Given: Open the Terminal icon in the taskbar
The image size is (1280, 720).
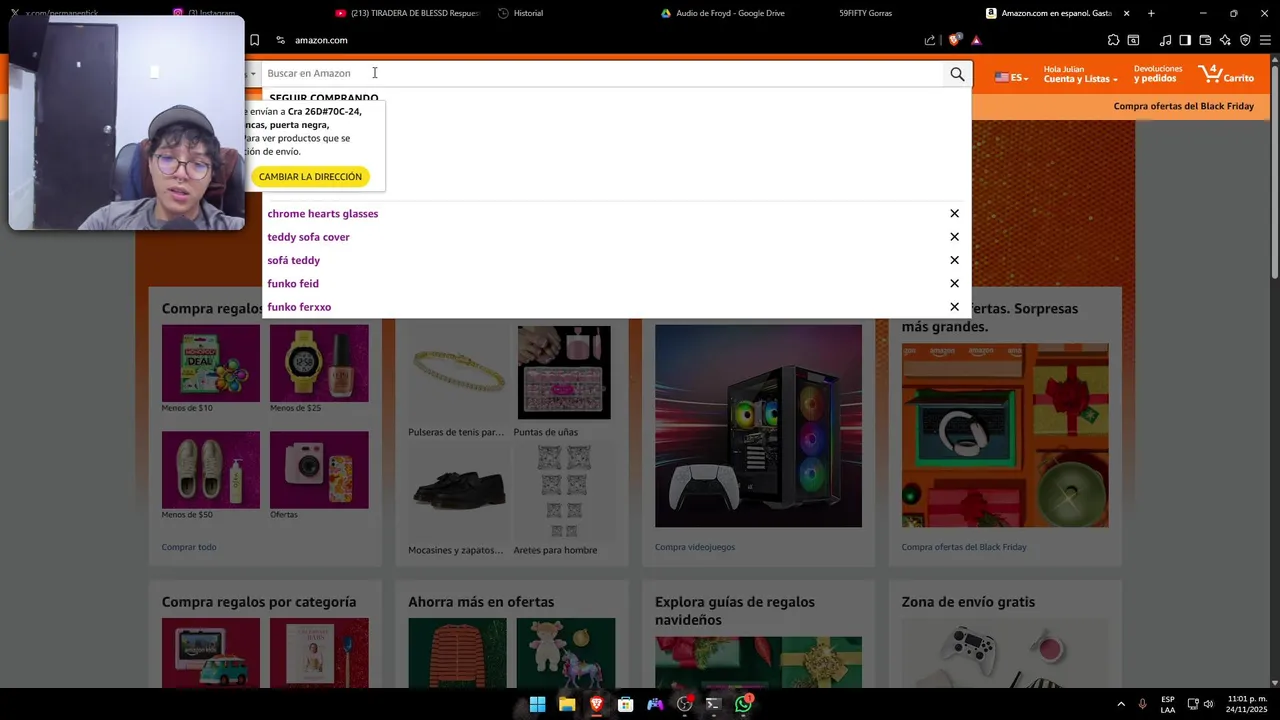Looking at the screenshot, I should (713, 704).
